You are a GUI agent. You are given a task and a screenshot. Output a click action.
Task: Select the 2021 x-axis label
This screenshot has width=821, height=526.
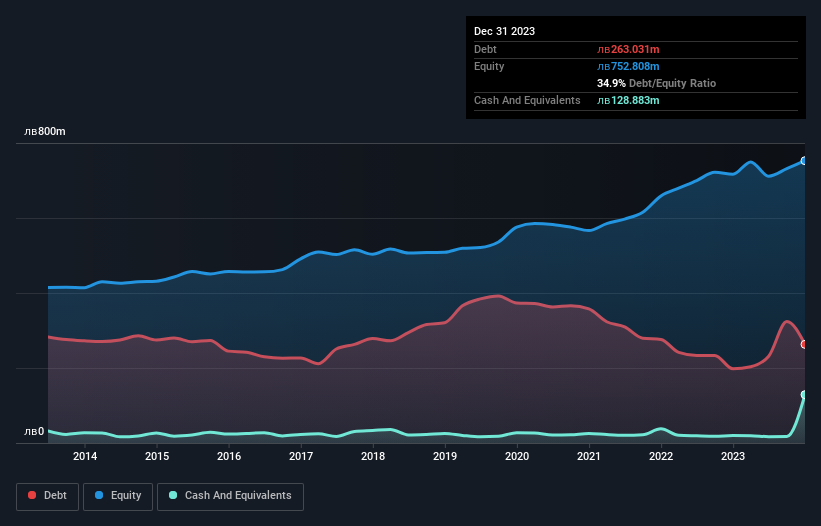[x=589, y=456]
